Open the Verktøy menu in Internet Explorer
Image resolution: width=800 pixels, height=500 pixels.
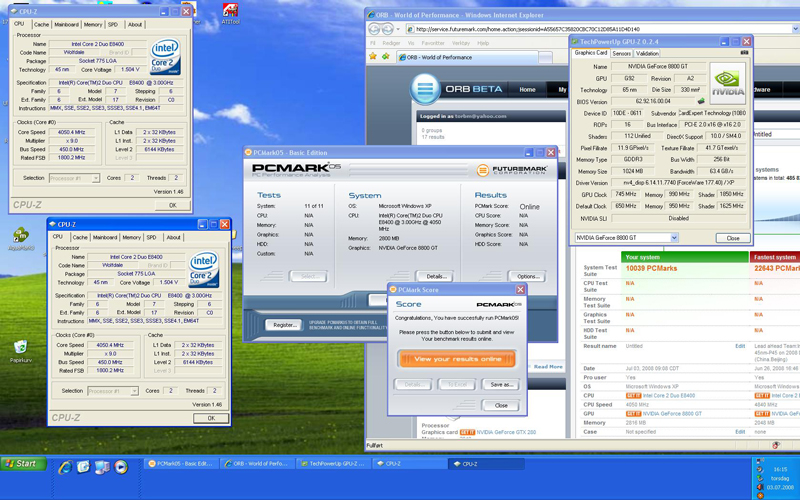tap(461, 43)
